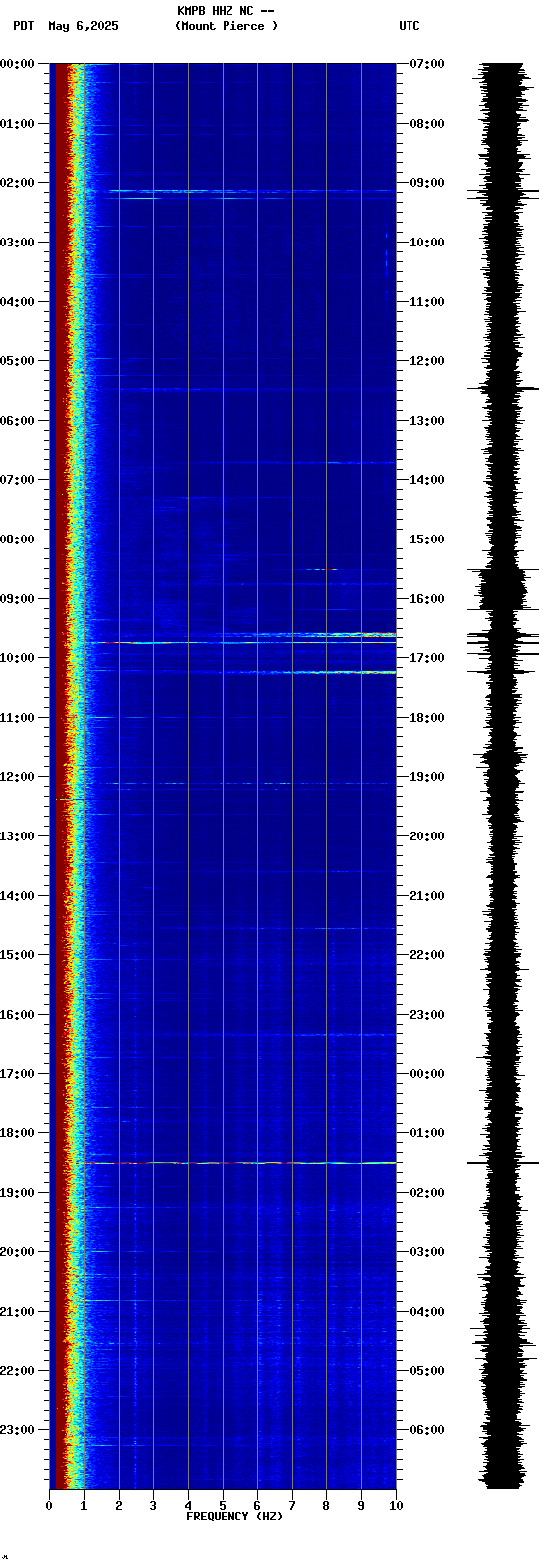546x1568 pixels.
Task: Click the 07:00 label on UTC axis
Action: pos(427,64)
